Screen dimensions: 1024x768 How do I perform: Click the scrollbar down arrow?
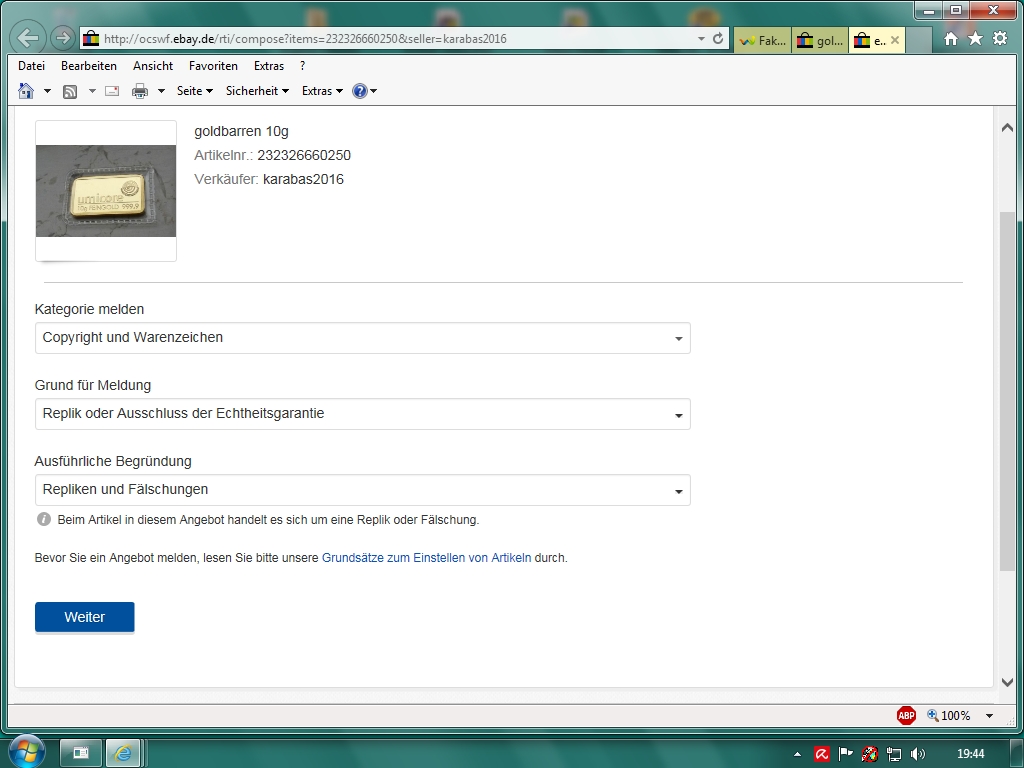1007,682
